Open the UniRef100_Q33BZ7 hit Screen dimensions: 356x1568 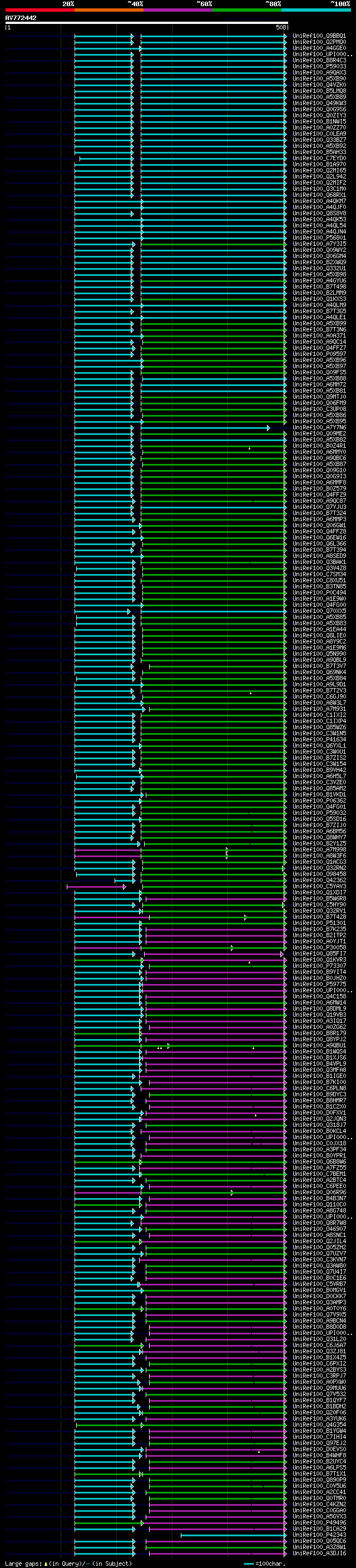tap(319, 140)
